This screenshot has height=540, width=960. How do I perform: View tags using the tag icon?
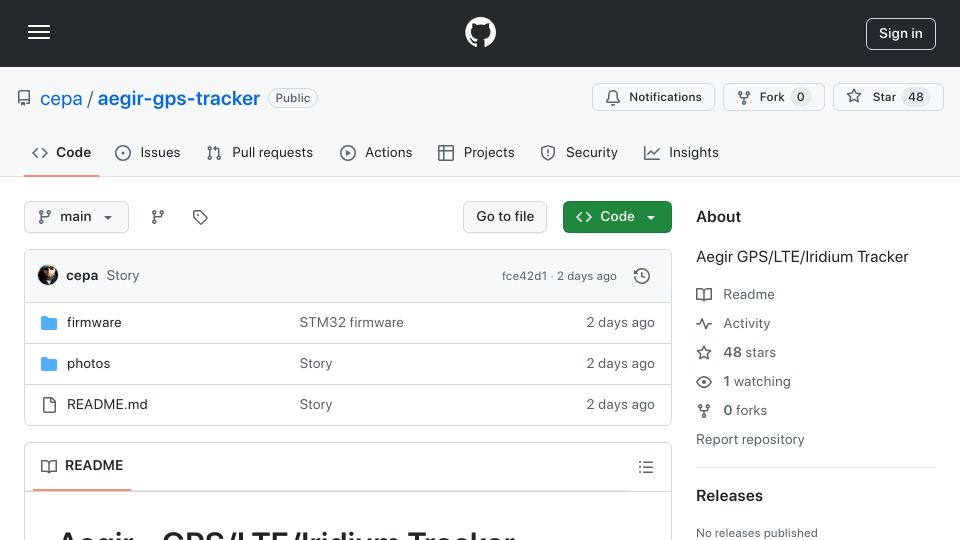(200, 217)
